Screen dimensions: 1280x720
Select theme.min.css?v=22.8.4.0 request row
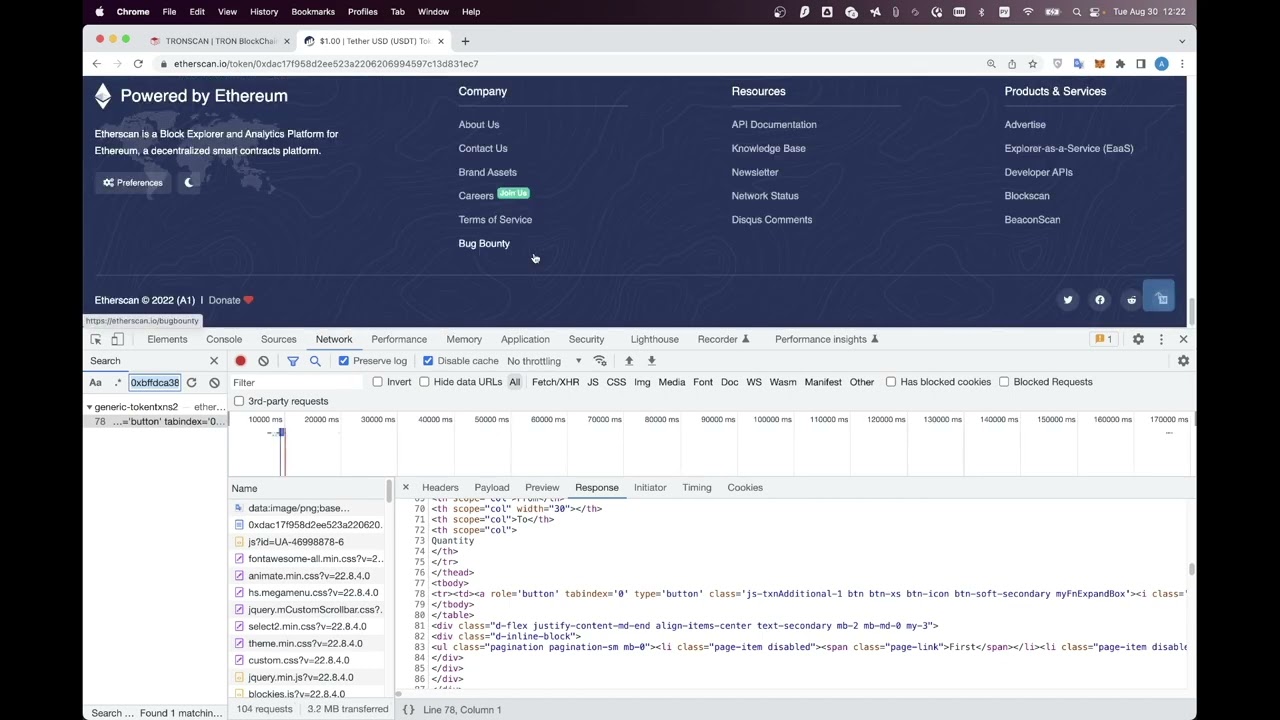[309, 643]
